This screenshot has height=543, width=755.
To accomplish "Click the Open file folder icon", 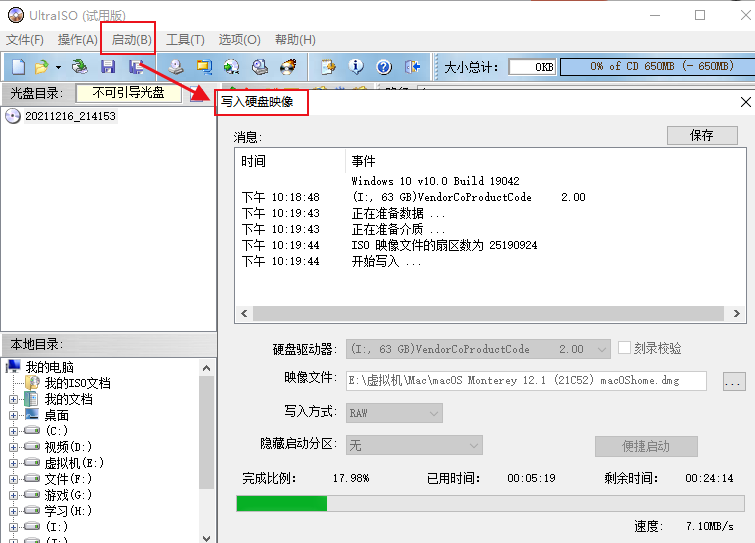I will coord(42,66).
